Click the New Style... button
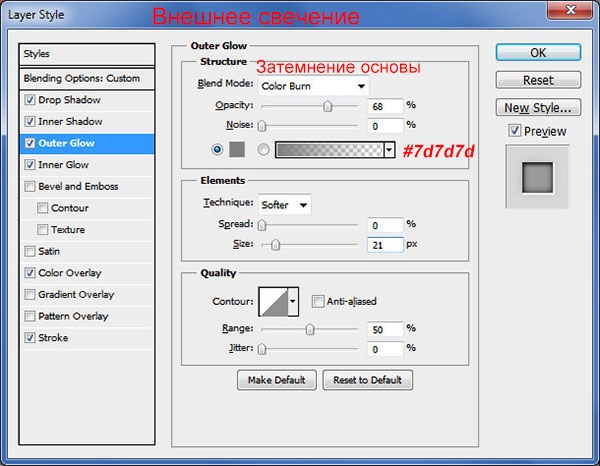Viewport: 600px width, 466px height. pyautogui.click(x=538, y=108)
